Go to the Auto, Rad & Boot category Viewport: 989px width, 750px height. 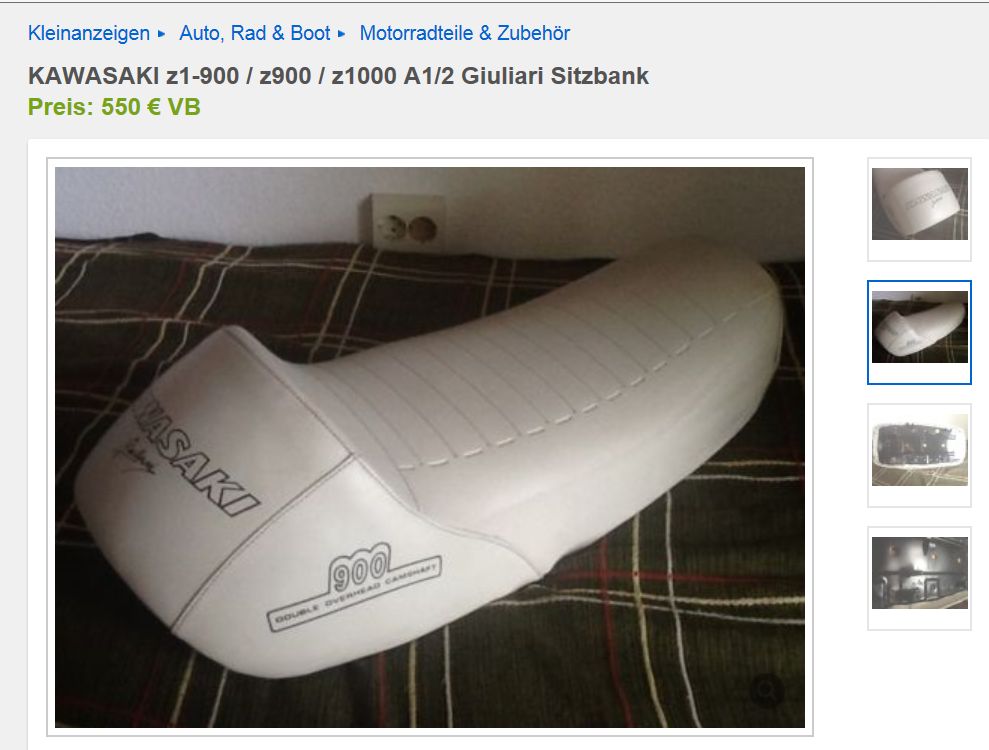tap(255, 33)
